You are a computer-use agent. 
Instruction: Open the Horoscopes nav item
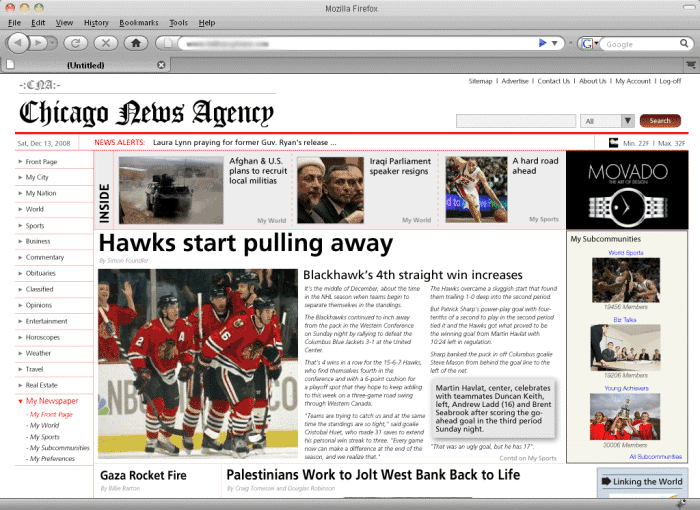[42, 337]
